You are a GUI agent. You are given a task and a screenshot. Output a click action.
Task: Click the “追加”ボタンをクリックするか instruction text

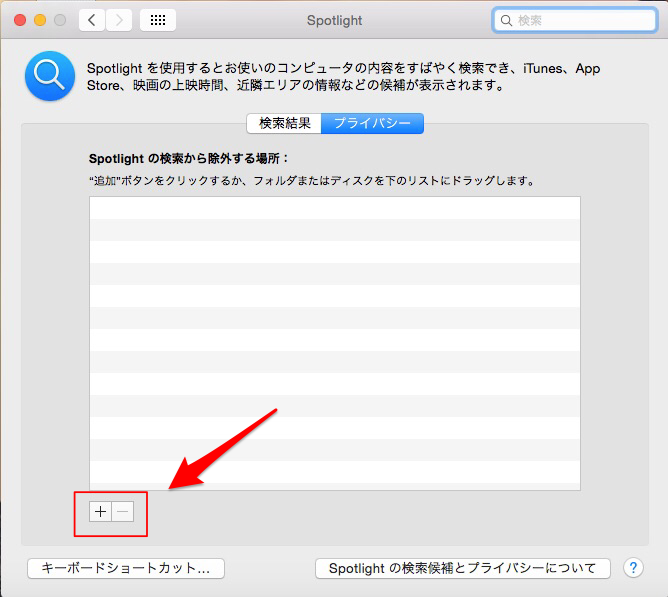312,181
